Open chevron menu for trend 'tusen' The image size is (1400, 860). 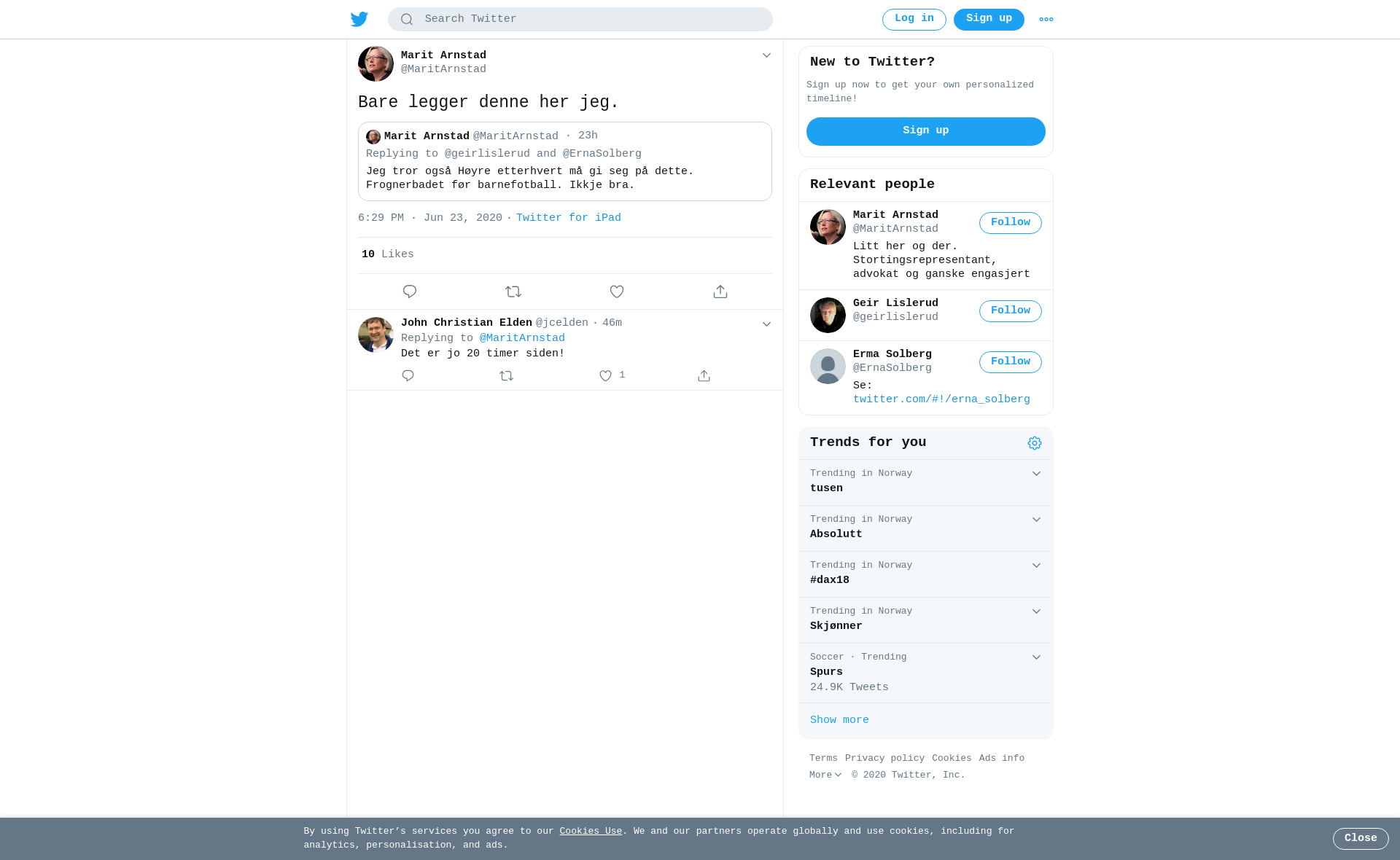pos(1036,474)
